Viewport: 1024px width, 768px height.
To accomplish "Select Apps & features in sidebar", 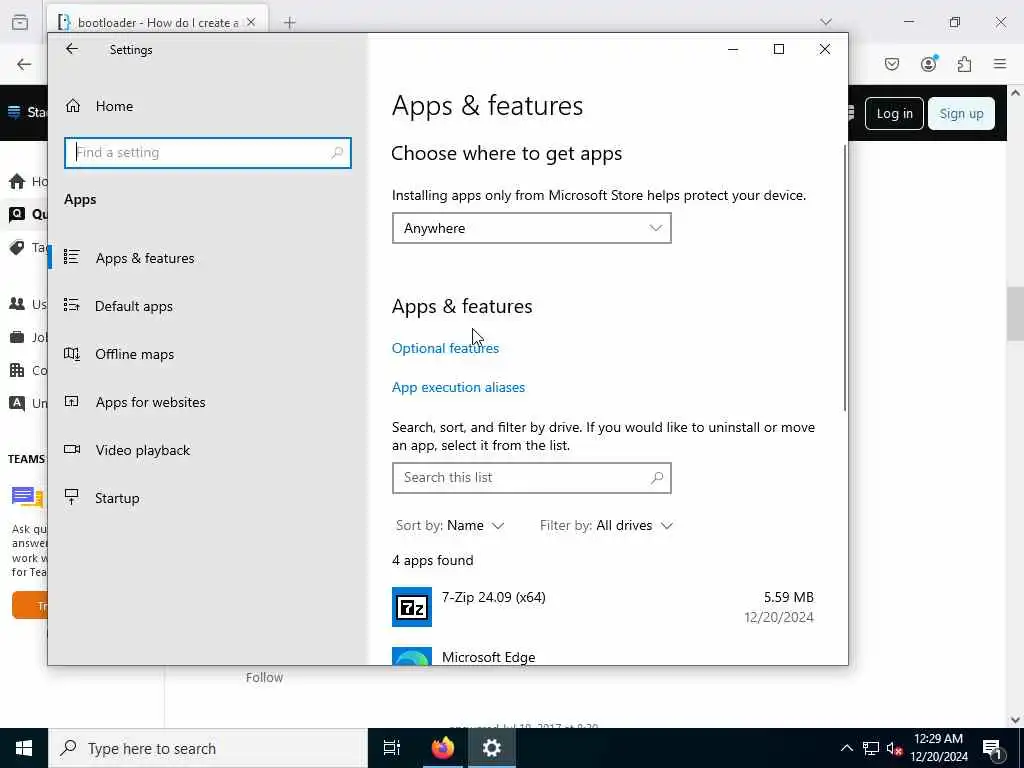I will (x=145, y=258).
